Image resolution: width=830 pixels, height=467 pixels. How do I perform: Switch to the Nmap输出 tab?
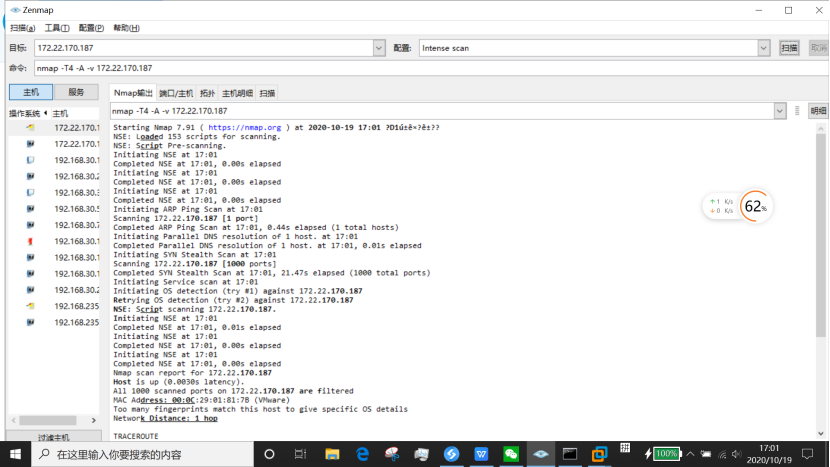(133, 93)
